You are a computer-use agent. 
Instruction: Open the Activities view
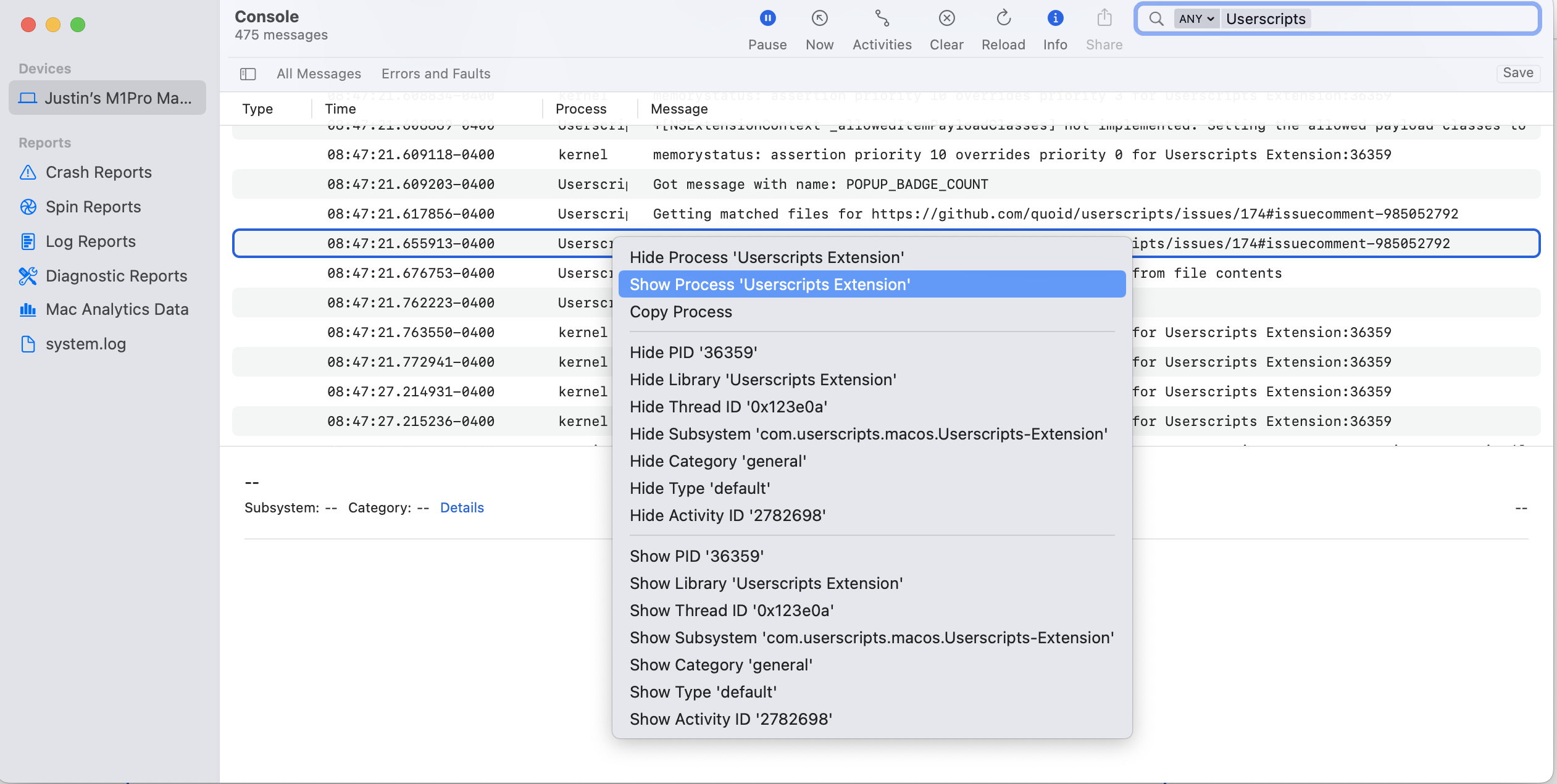(882, 19)
